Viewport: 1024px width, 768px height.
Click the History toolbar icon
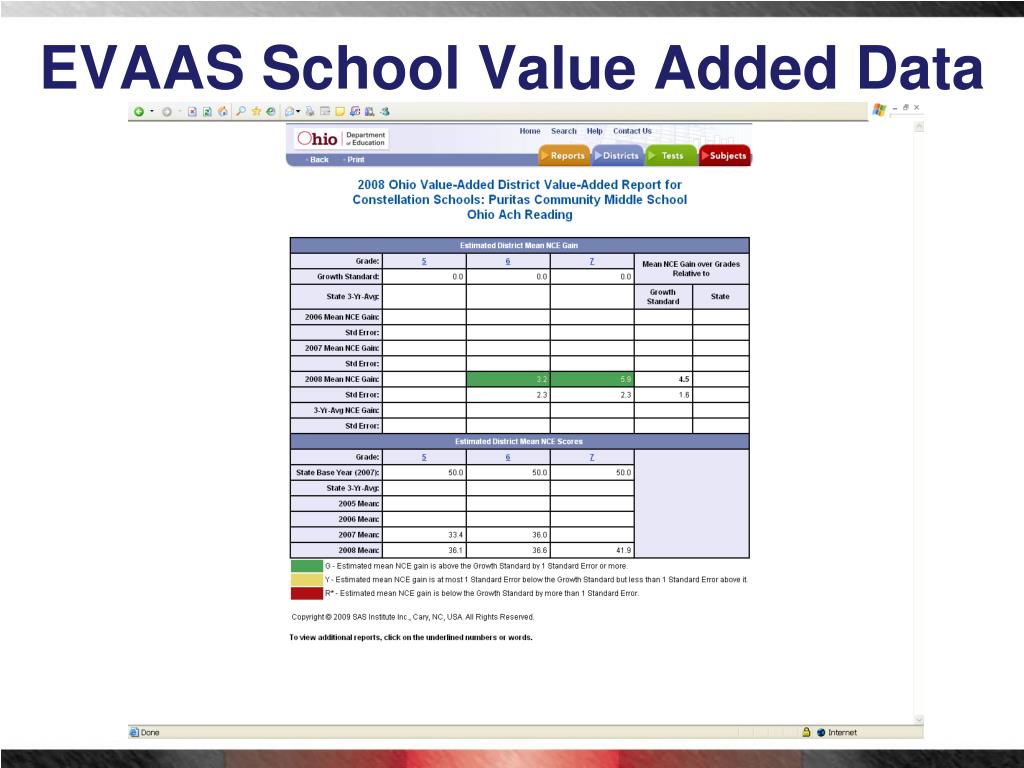pos(270,112)
